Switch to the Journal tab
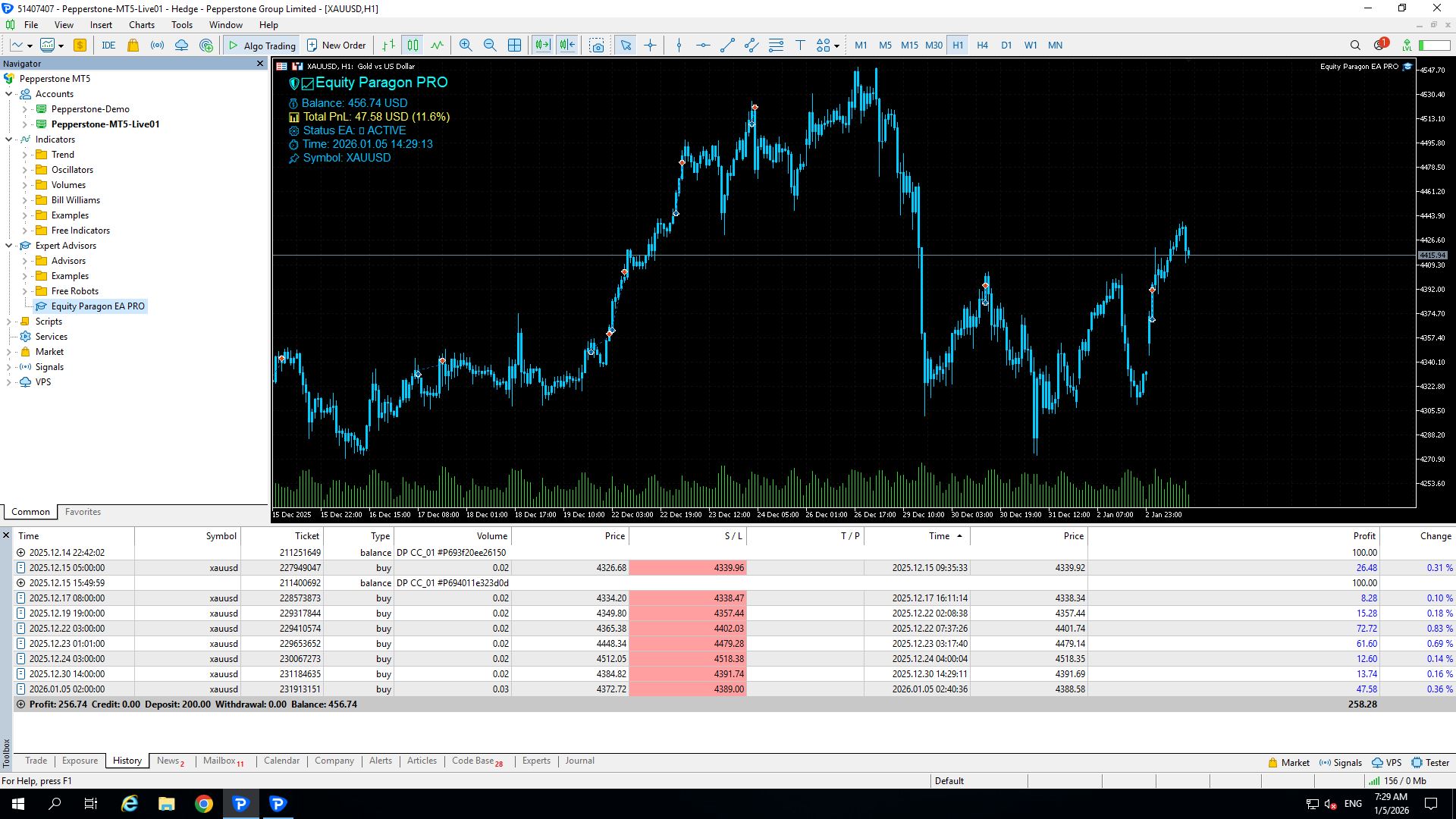1456x819 pixels. click(x=579, y=761)
